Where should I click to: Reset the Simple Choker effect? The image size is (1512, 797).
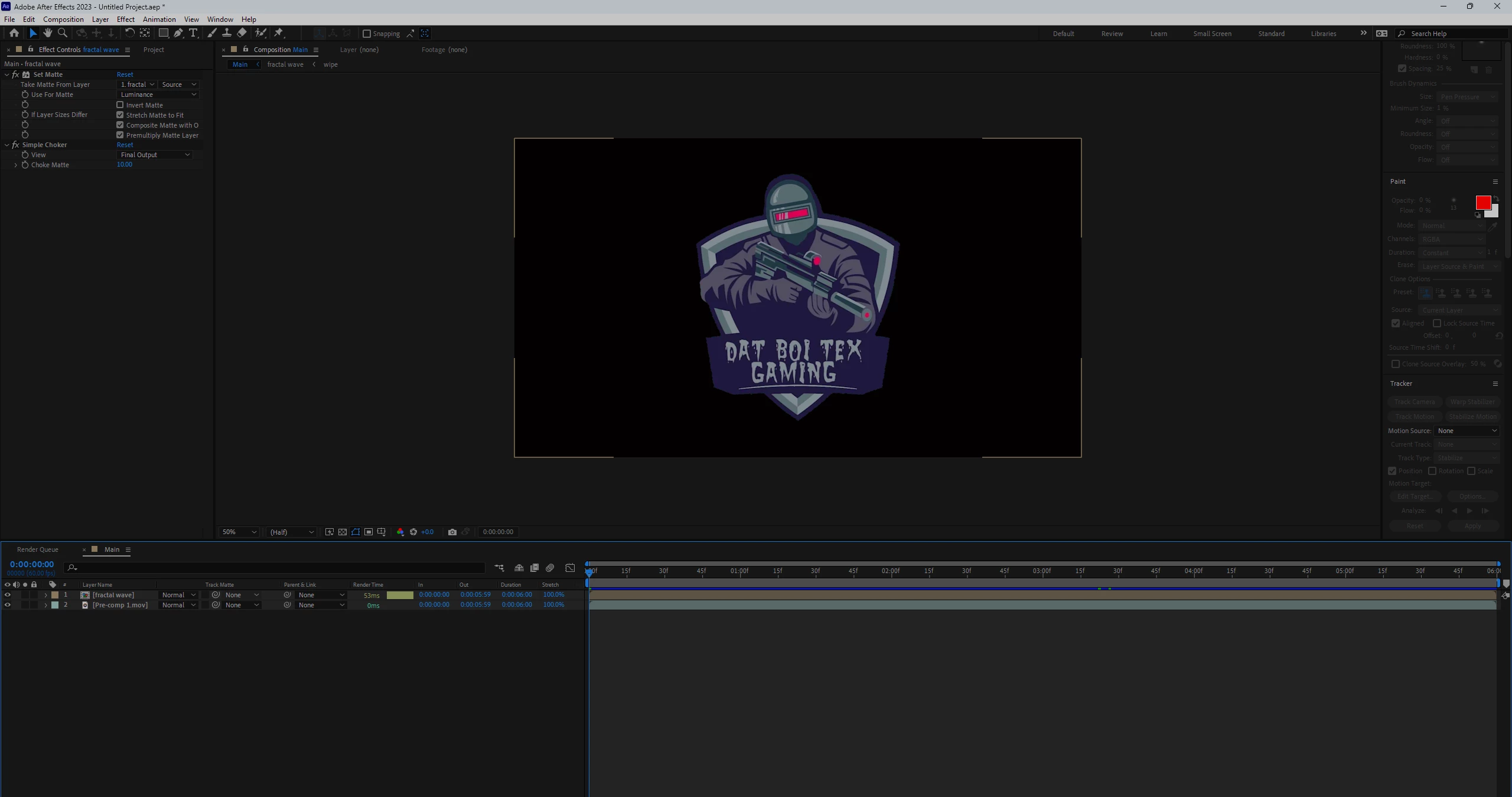pyautogui.click(x=125, y=145)
